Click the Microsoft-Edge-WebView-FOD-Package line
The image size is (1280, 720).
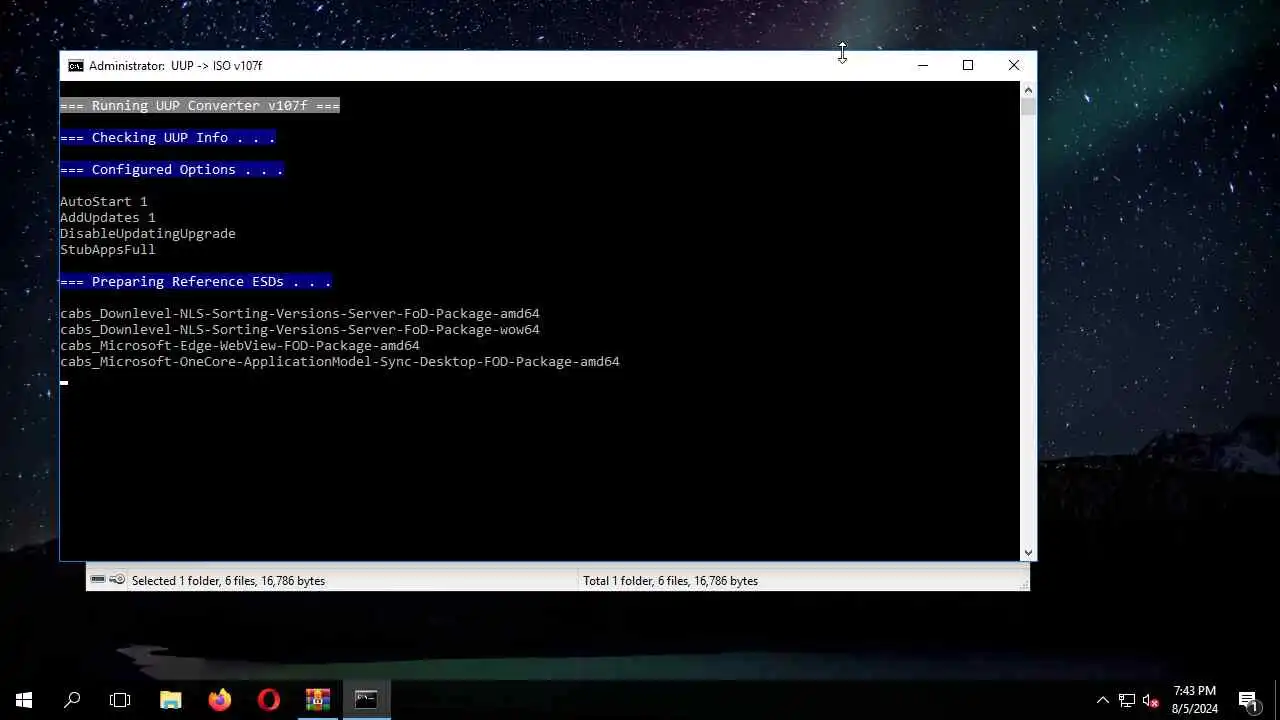[x=240, y=346]
